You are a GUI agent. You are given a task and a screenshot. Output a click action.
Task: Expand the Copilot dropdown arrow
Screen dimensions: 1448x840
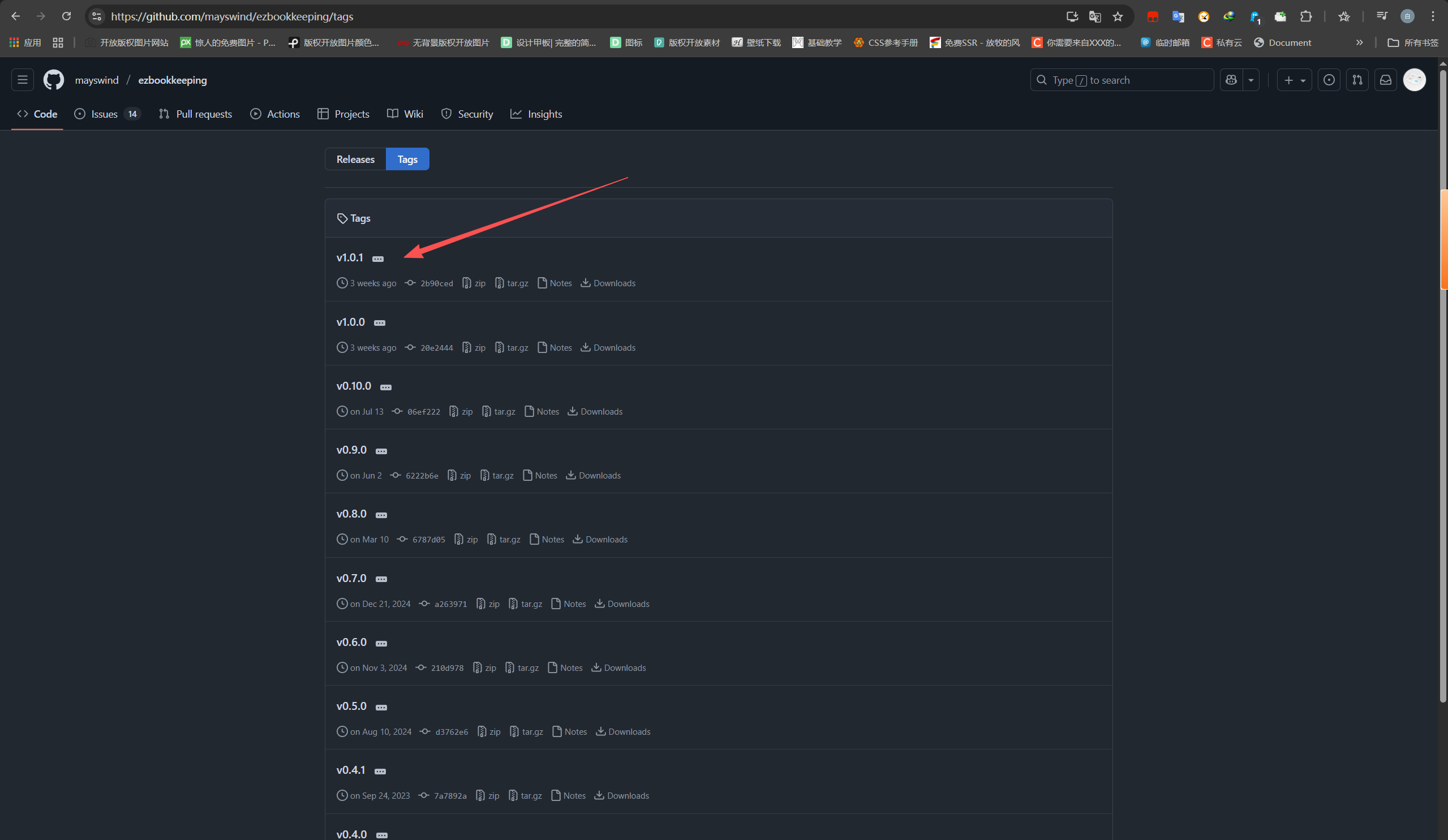1251,80
